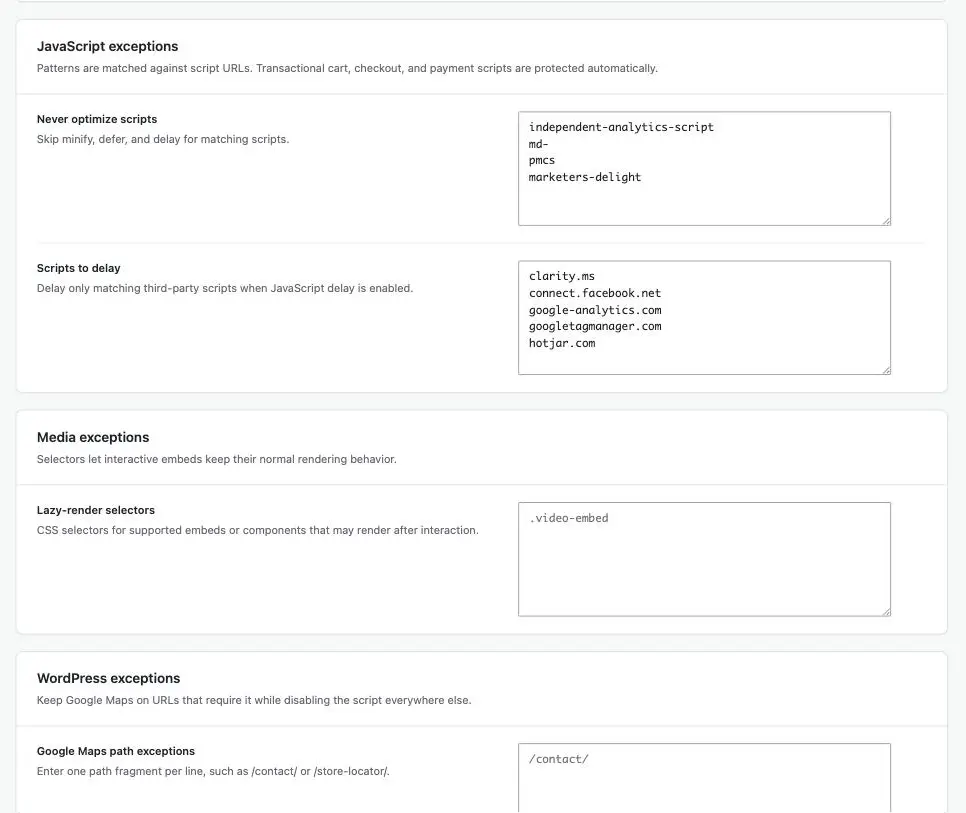Click the Never optimize scripts textarea
Image resolution: width=966 pixels, height=813 pixels.
[704, 168]
